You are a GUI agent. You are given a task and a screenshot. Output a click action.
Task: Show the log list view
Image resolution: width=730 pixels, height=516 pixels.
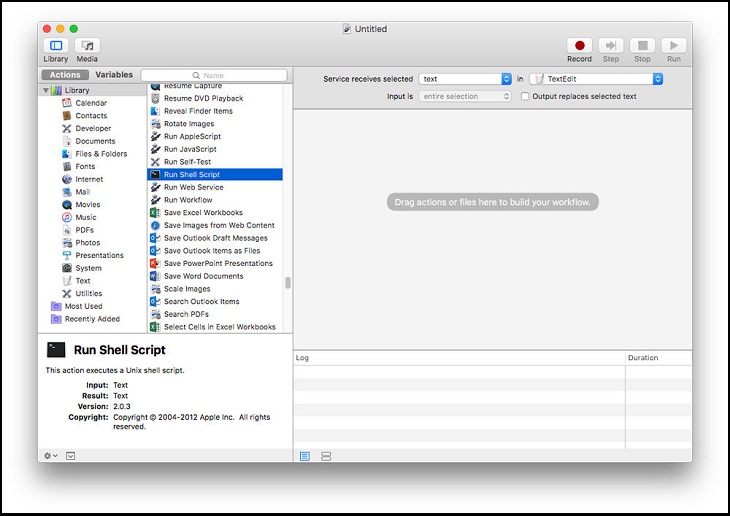305,456
